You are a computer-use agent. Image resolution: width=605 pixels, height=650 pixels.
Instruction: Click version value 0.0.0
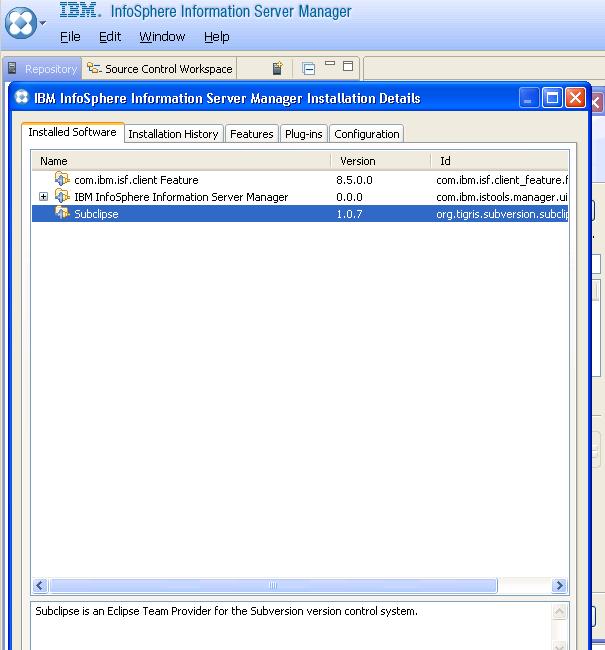[349, 197]
